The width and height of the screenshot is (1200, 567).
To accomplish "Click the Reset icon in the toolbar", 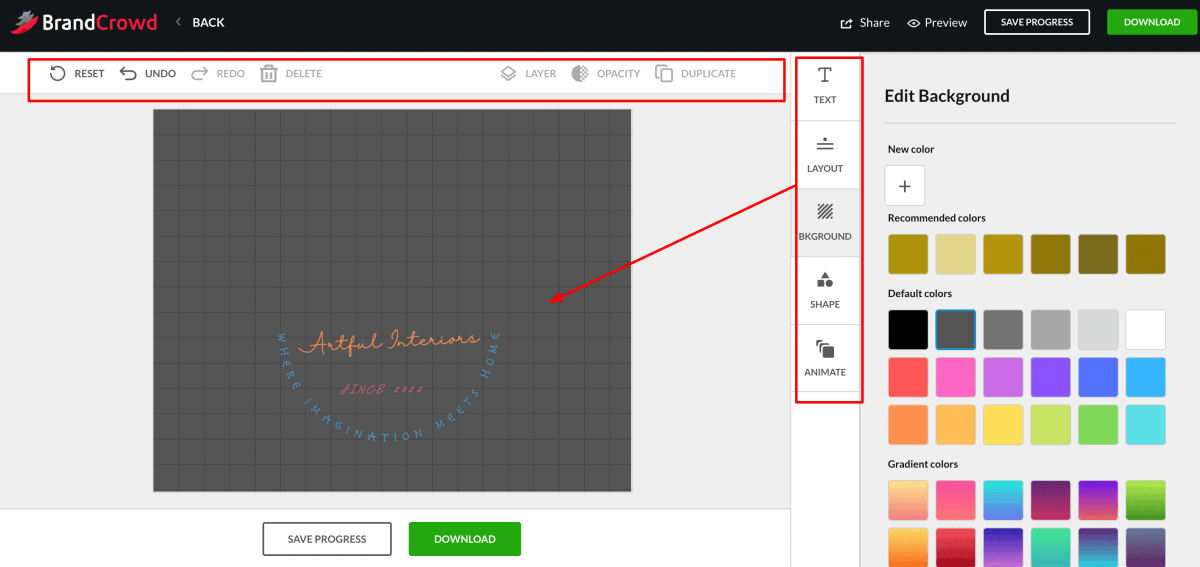I will pos(58,73).
